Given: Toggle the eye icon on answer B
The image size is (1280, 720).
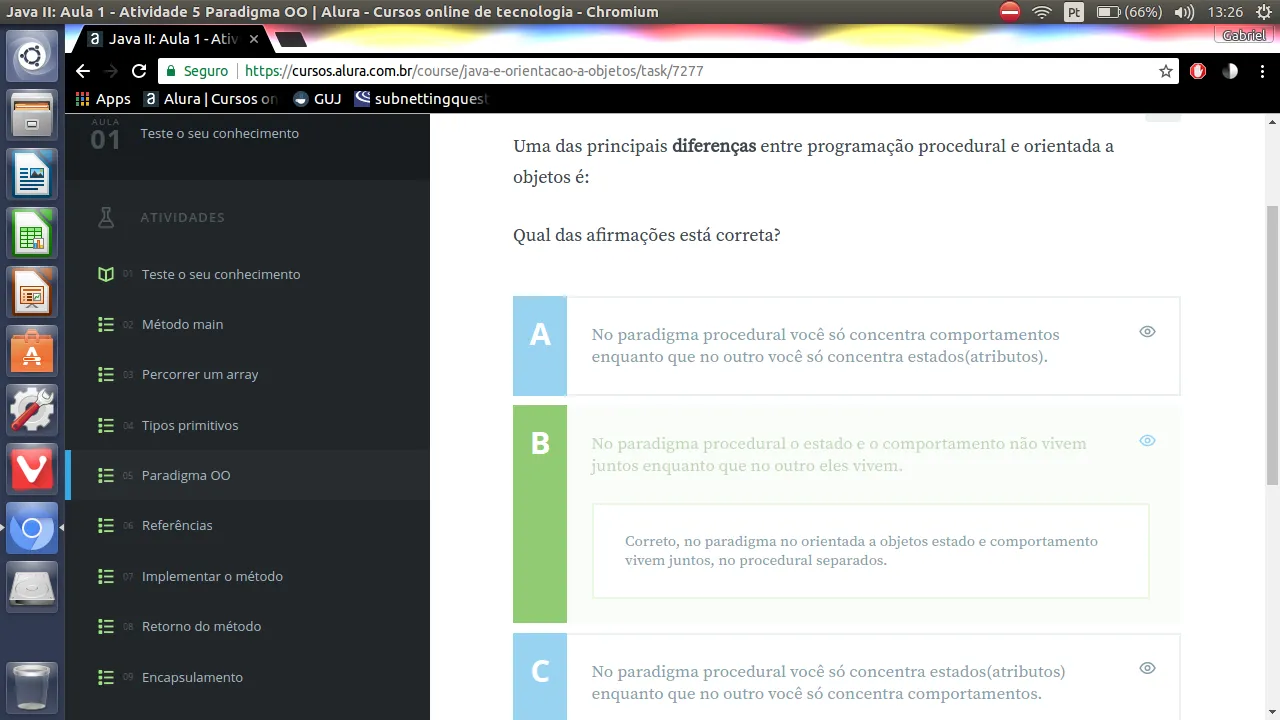Looking at the screenshot, I should pos(1147,441).
